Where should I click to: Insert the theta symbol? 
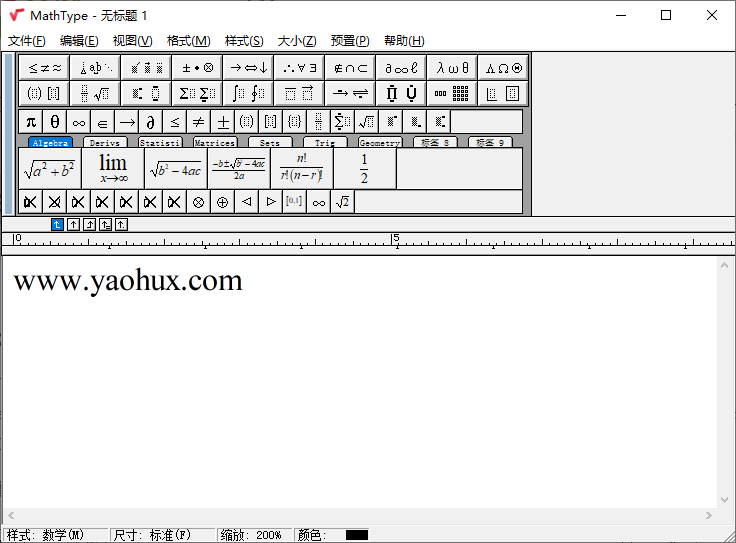55,122
